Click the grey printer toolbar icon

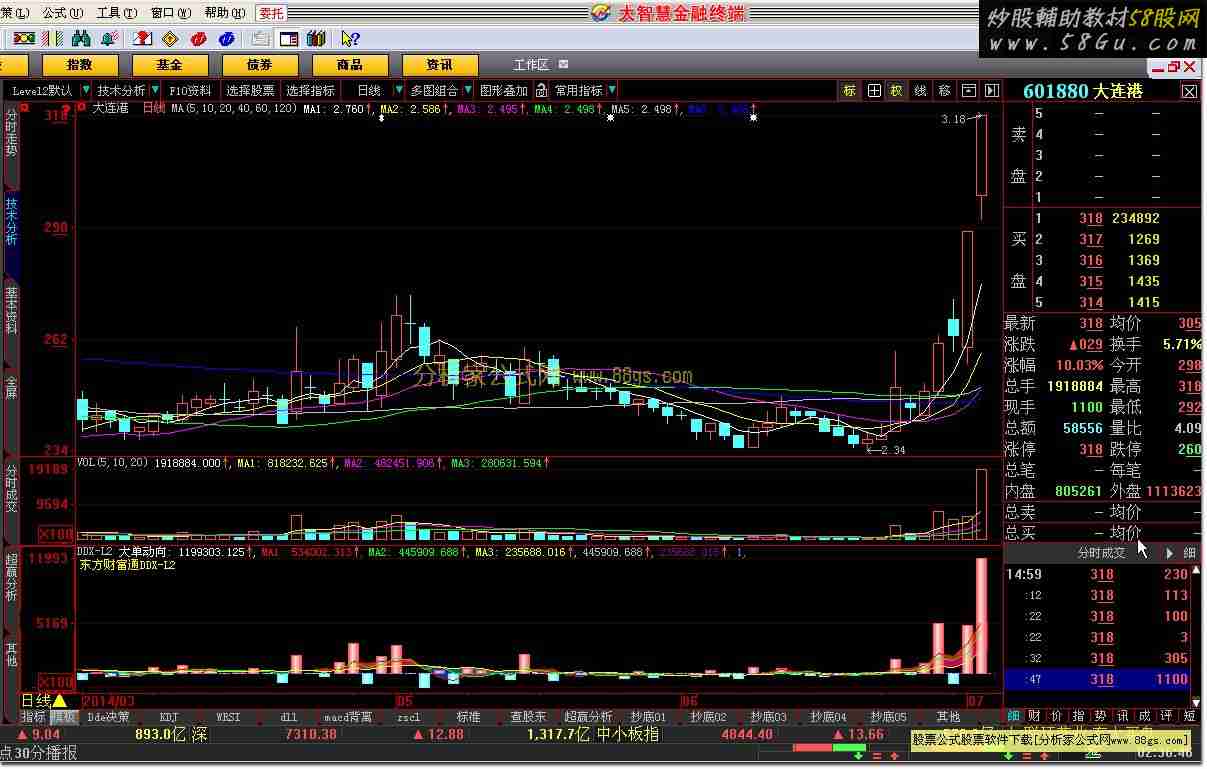260,39
